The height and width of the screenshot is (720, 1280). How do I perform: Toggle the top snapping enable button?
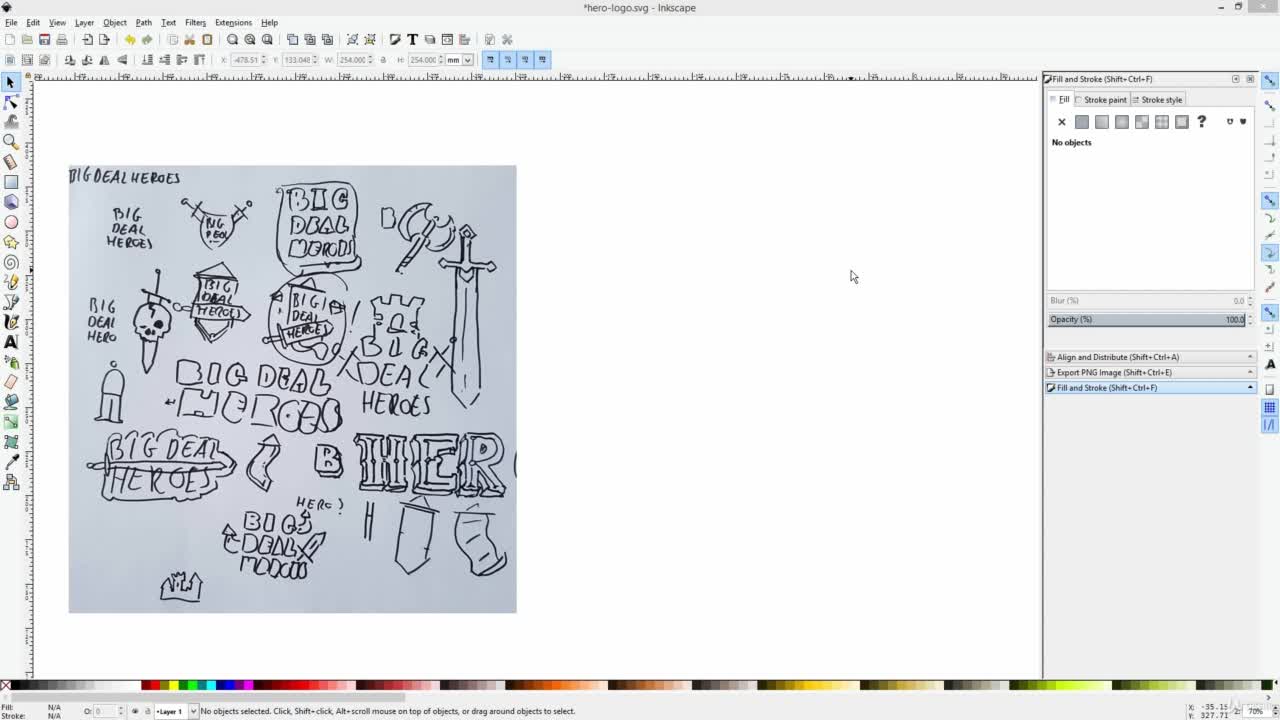click(1270, 81)
